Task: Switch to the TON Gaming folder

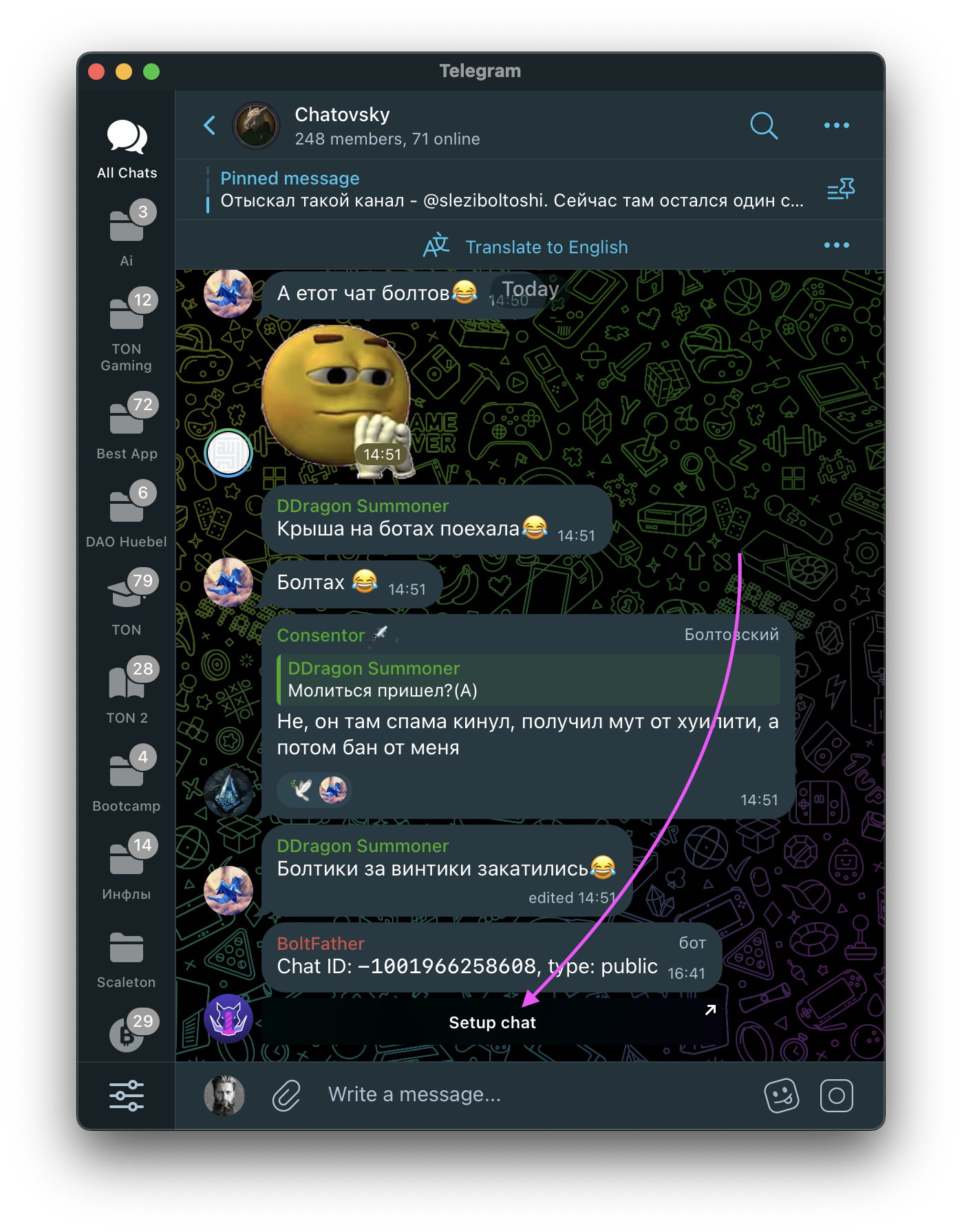Action: click(x=127, y=330)
